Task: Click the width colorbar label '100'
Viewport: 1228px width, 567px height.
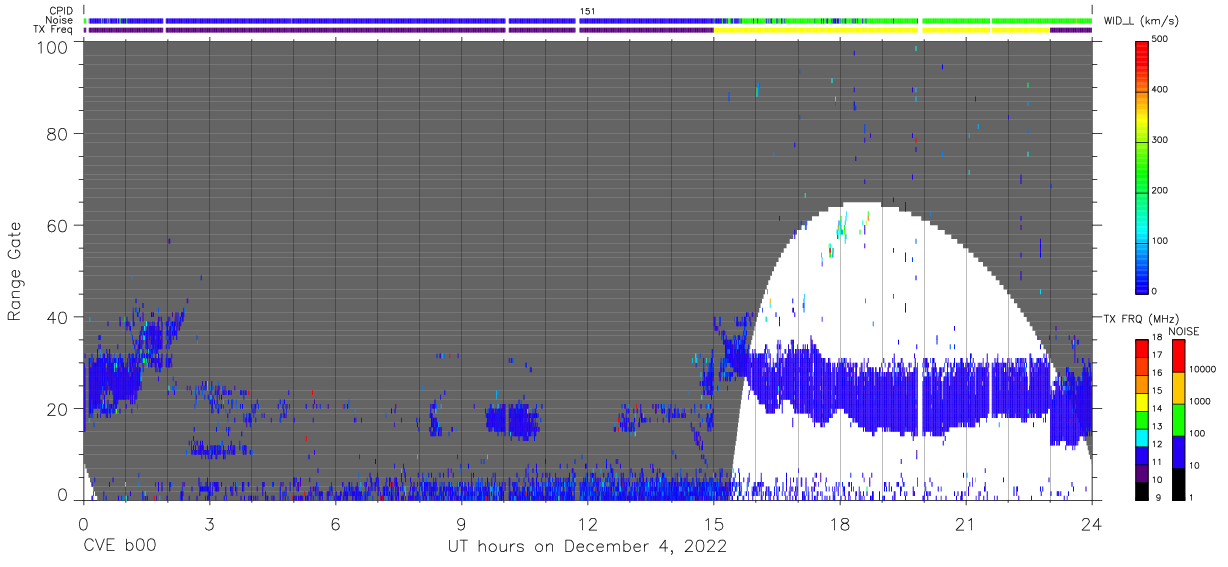Action: click(x=1161, y=241)
